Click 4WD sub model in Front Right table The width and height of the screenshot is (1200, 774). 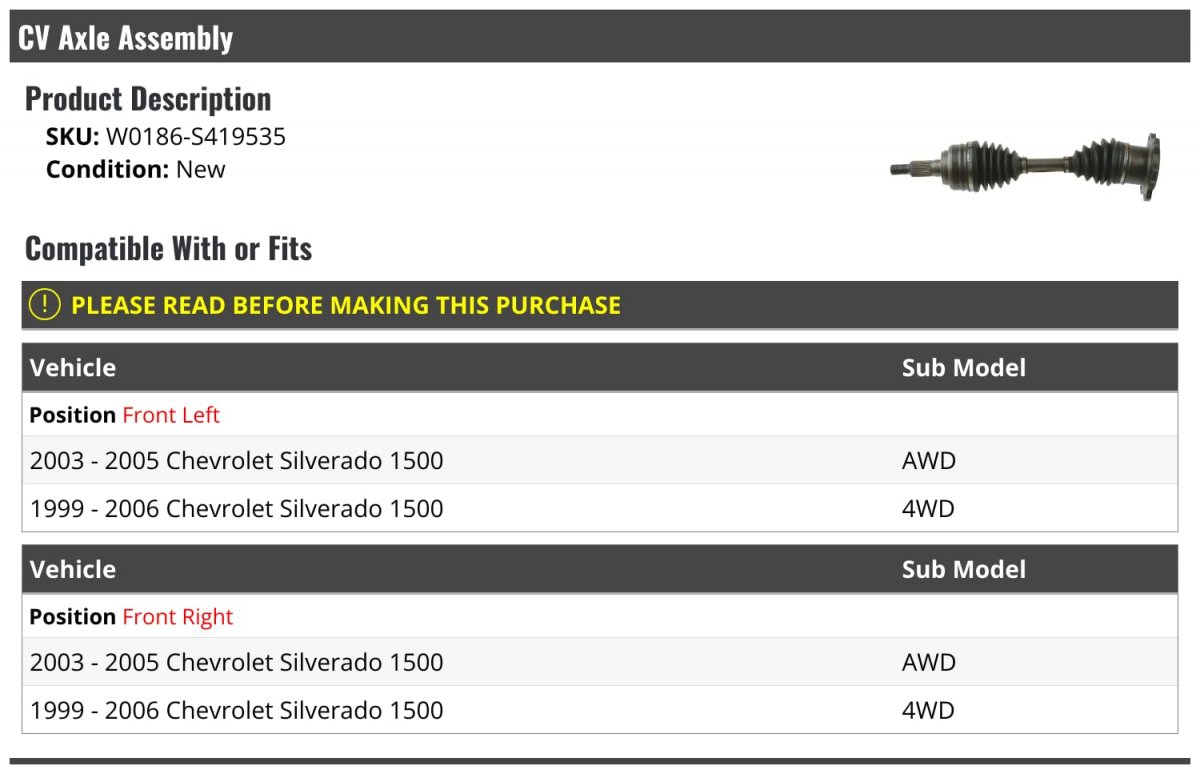click(928, 710)
